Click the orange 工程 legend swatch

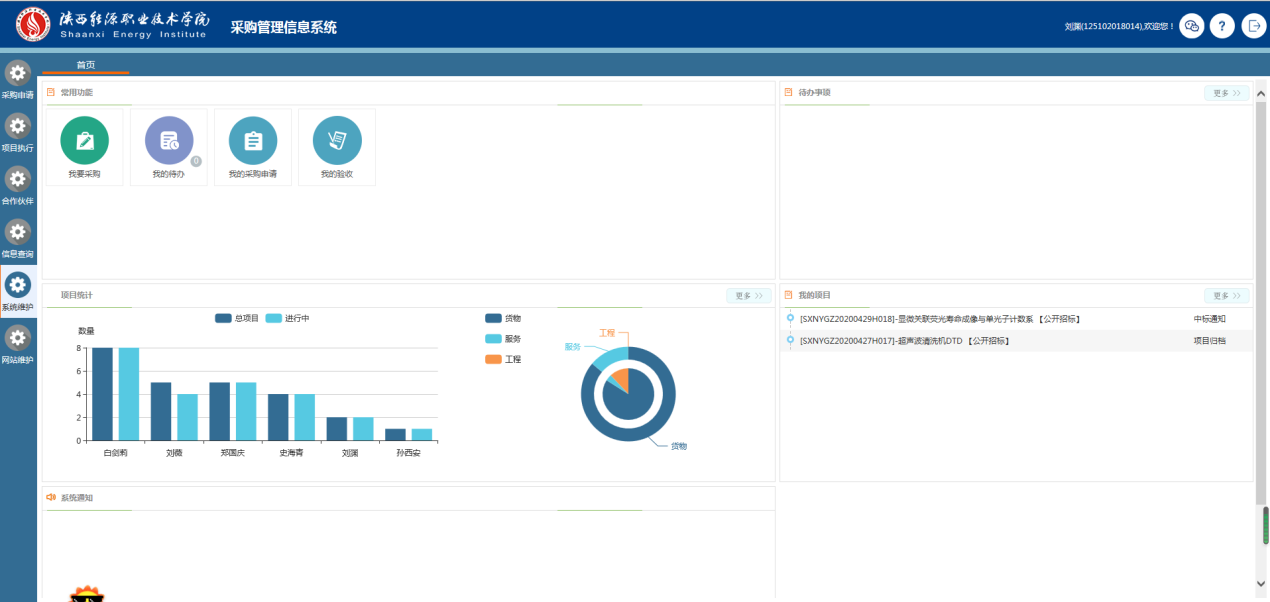493,359
